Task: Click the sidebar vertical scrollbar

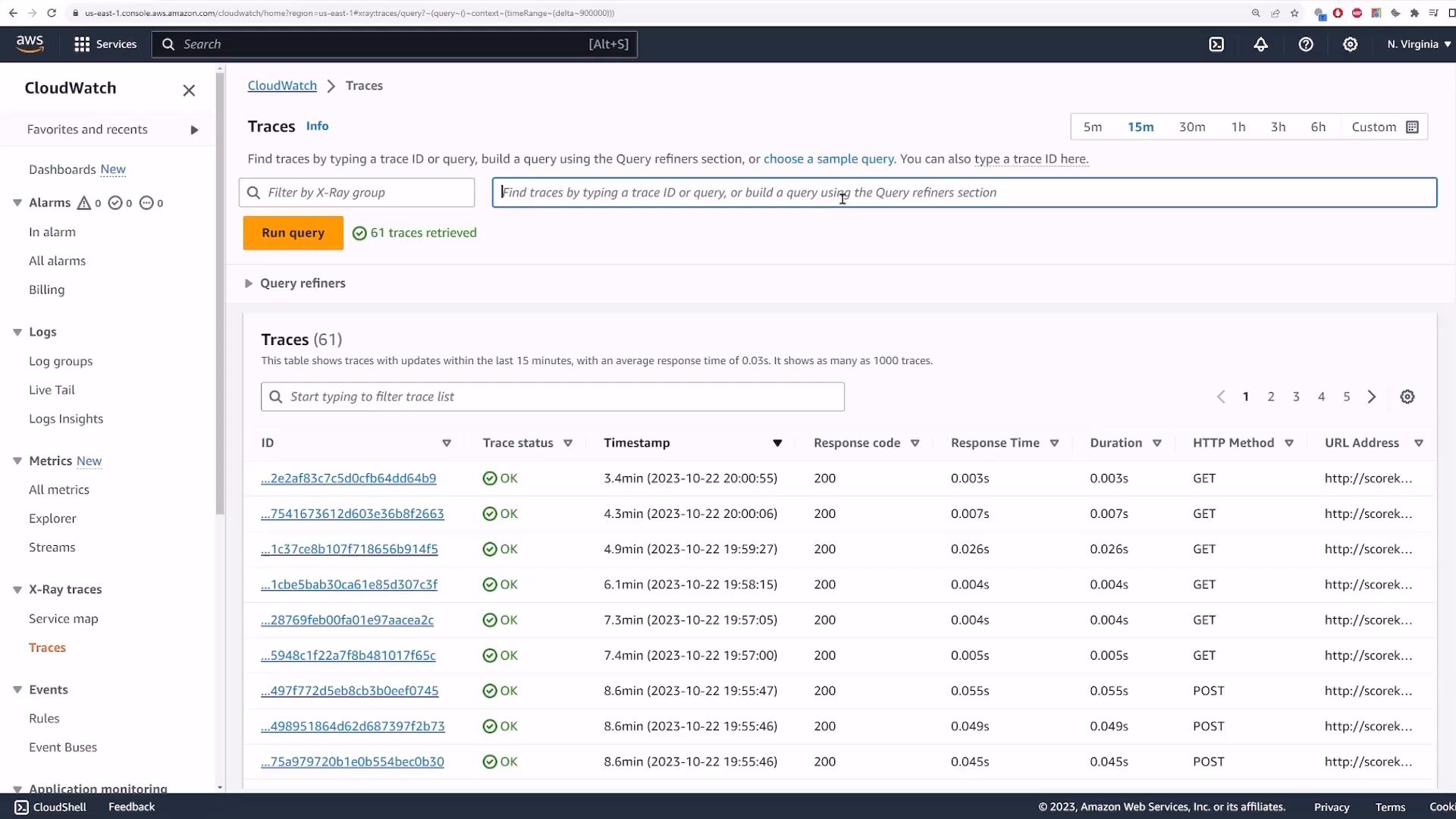Action: (220, 293)
